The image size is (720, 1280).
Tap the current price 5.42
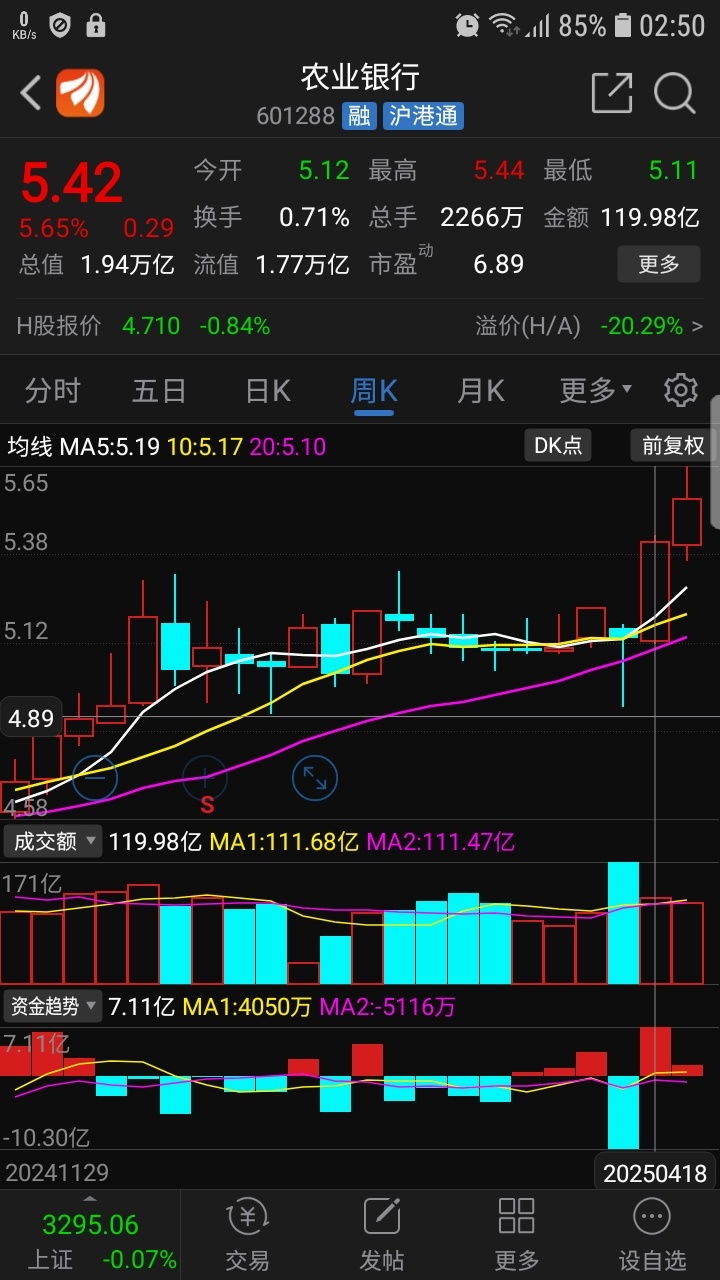[x=72, y=183]
